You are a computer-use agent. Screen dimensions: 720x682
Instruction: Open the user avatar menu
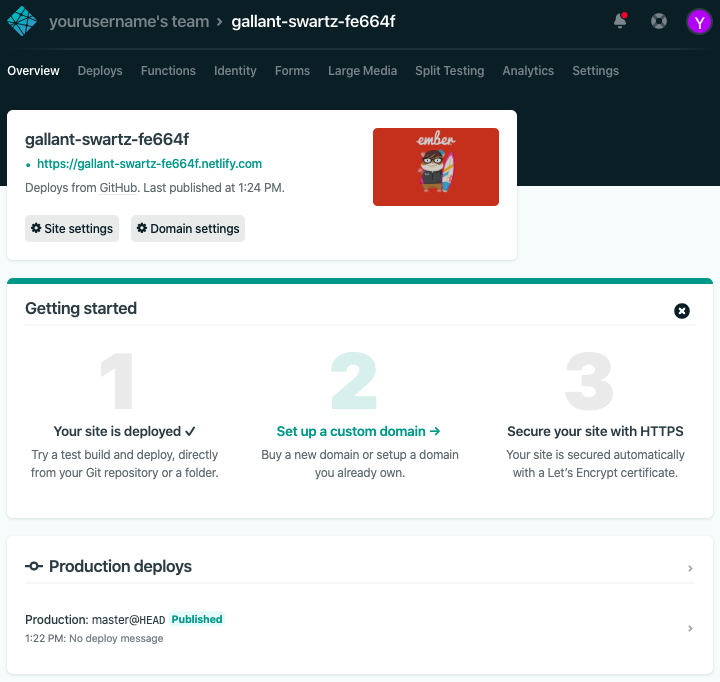click(x=698, y=21)
